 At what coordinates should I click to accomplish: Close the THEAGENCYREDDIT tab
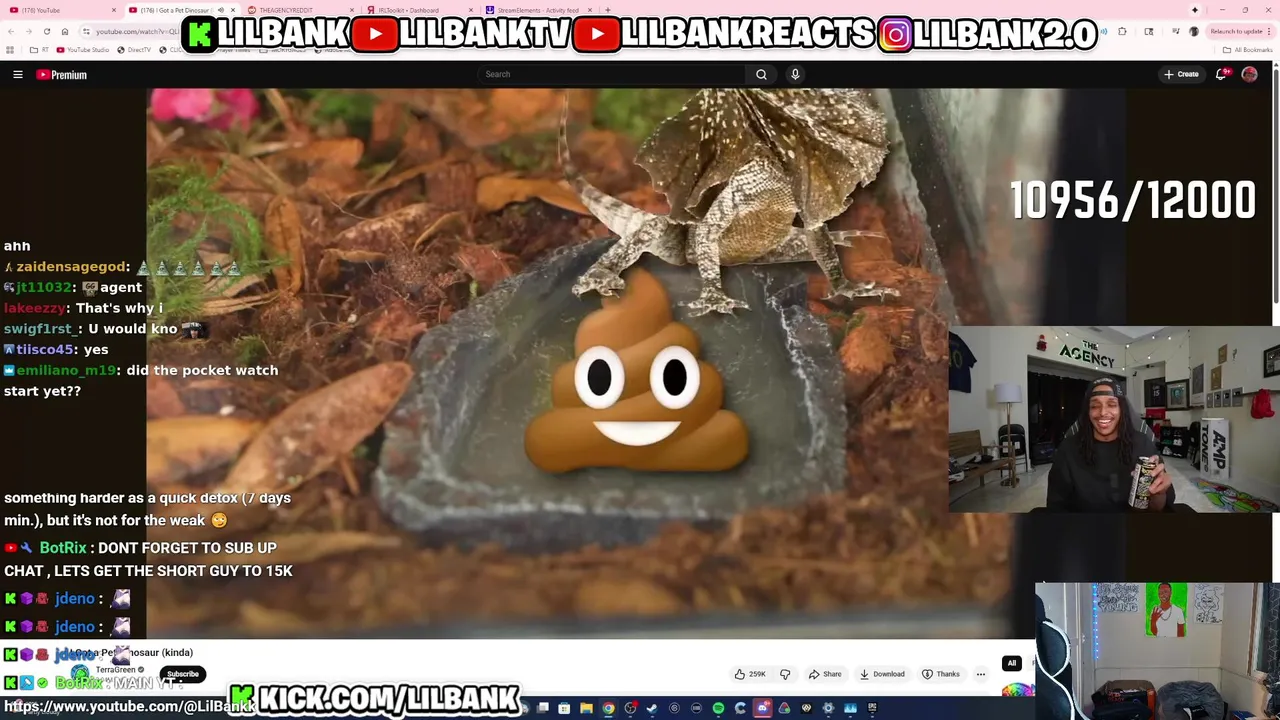click(x=350, y=10)
